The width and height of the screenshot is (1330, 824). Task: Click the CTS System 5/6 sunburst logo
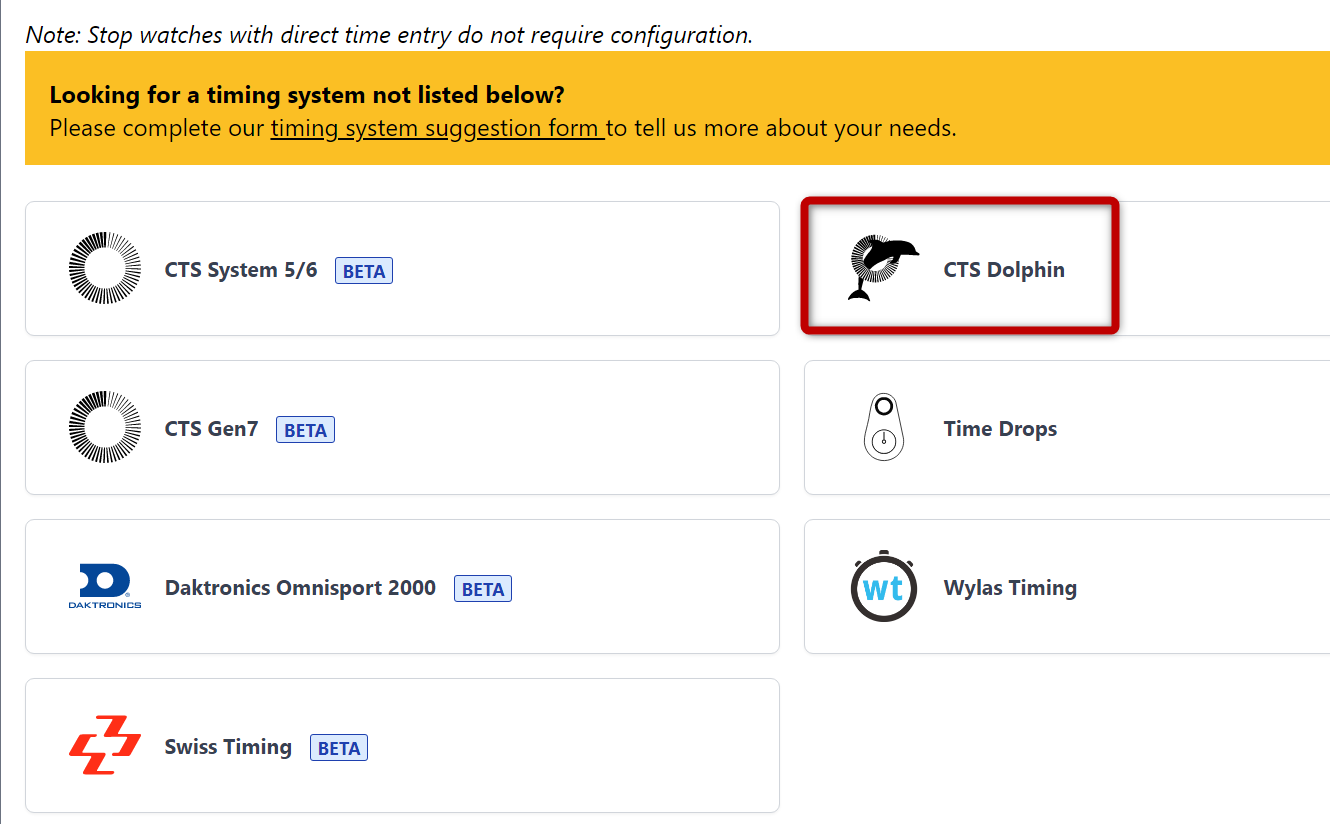click(x=105, y=268)
